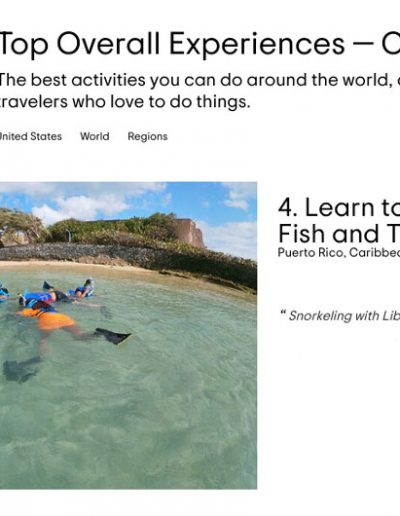This screenshot has height=516, width=400.
Task: Click the submerged dark fins in the photo
Action: pyautogui.click(x=21, y=369)
